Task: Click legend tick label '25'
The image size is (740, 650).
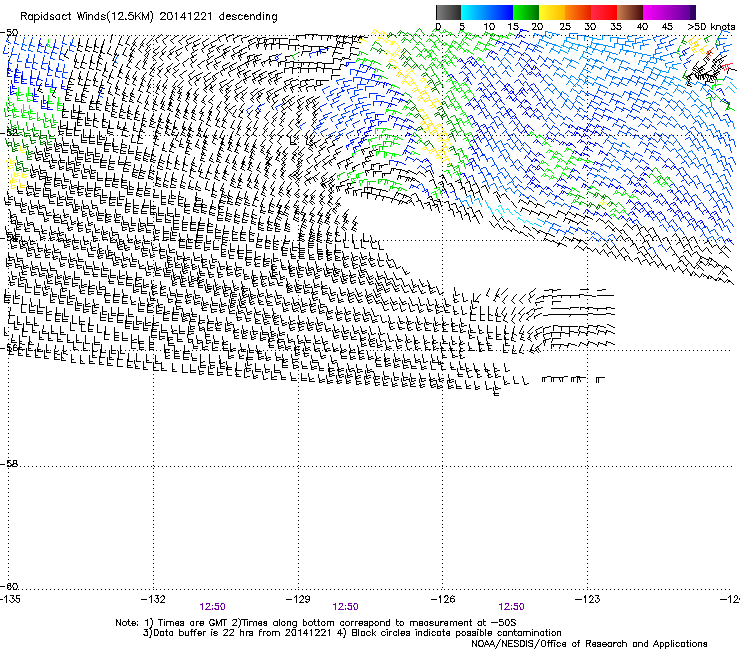Action: click(564, 27)
